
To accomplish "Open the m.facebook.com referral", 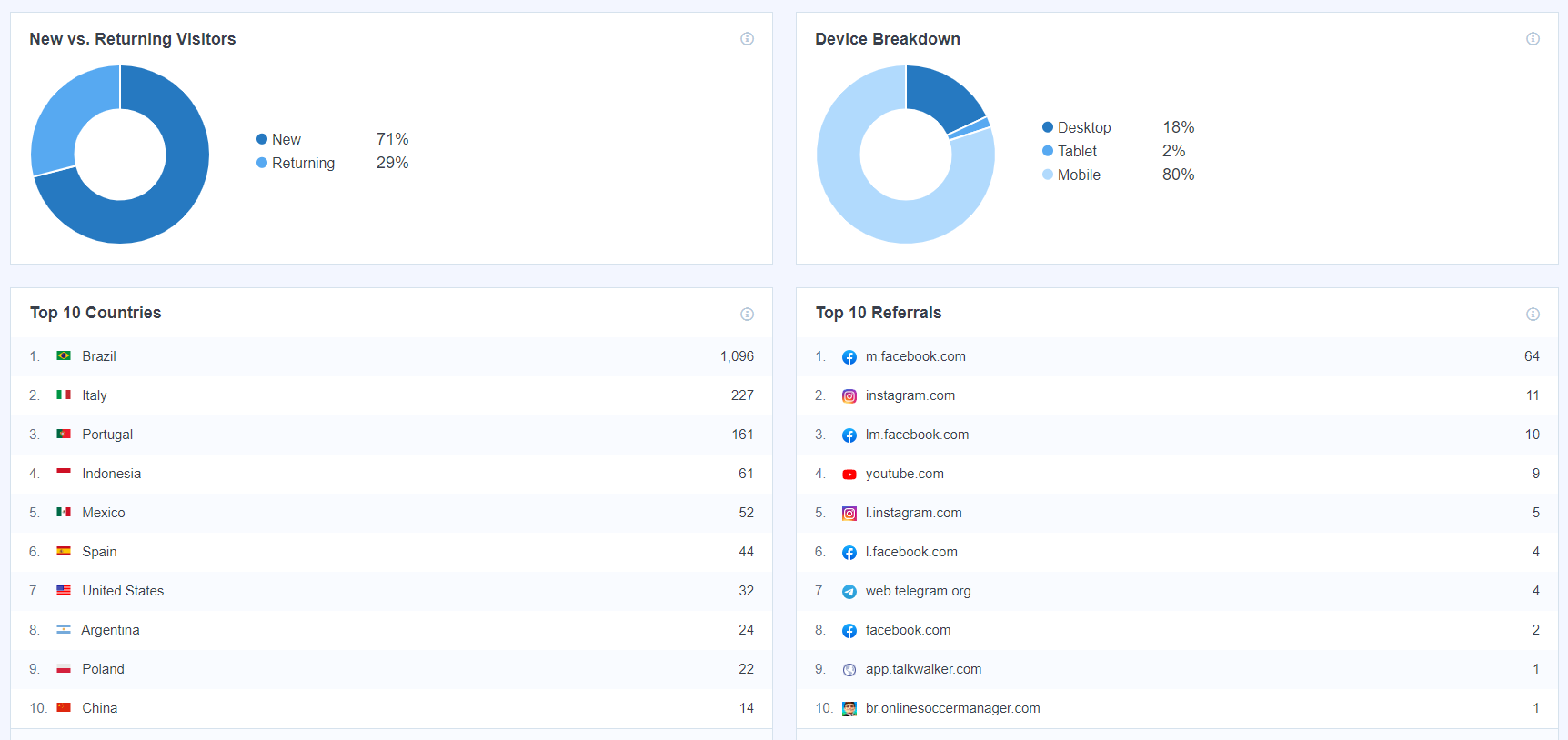I will [x=915, y=356].
